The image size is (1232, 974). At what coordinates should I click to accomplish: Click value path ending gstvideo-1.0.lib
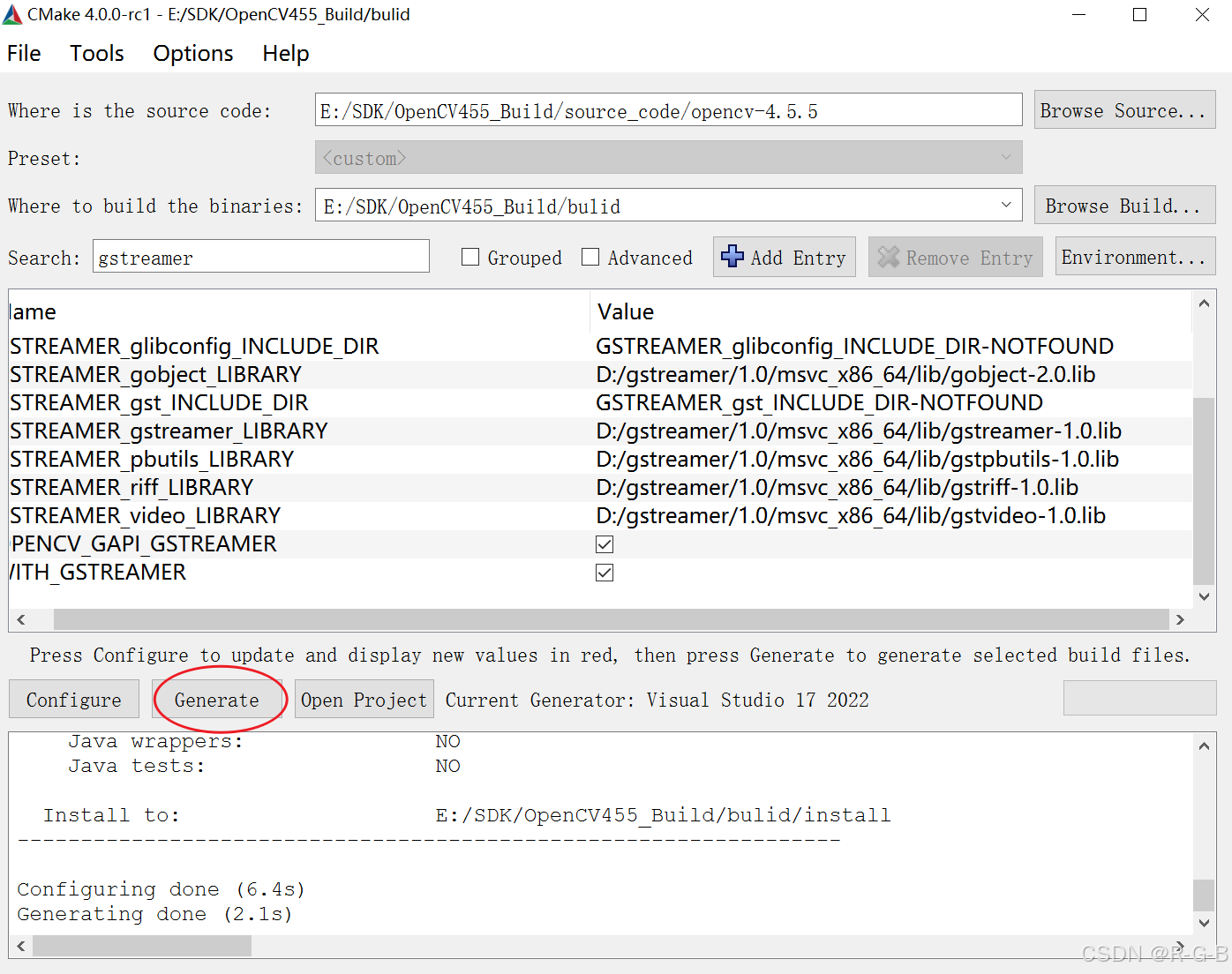[x=851, y=515]
